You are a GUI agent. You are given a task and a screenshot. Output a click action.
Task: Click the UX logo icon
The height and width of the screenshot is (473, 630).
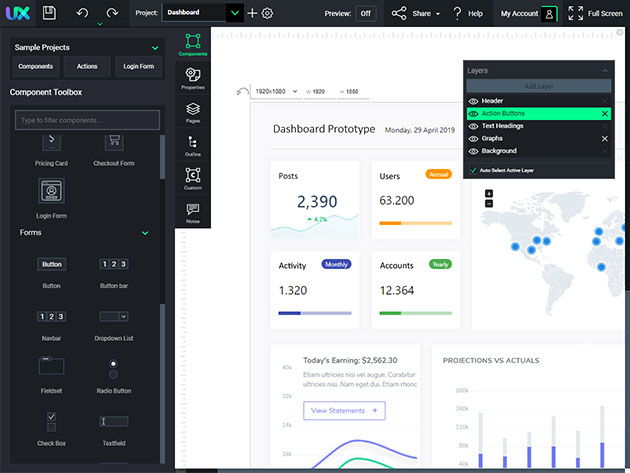coord(18,13)
